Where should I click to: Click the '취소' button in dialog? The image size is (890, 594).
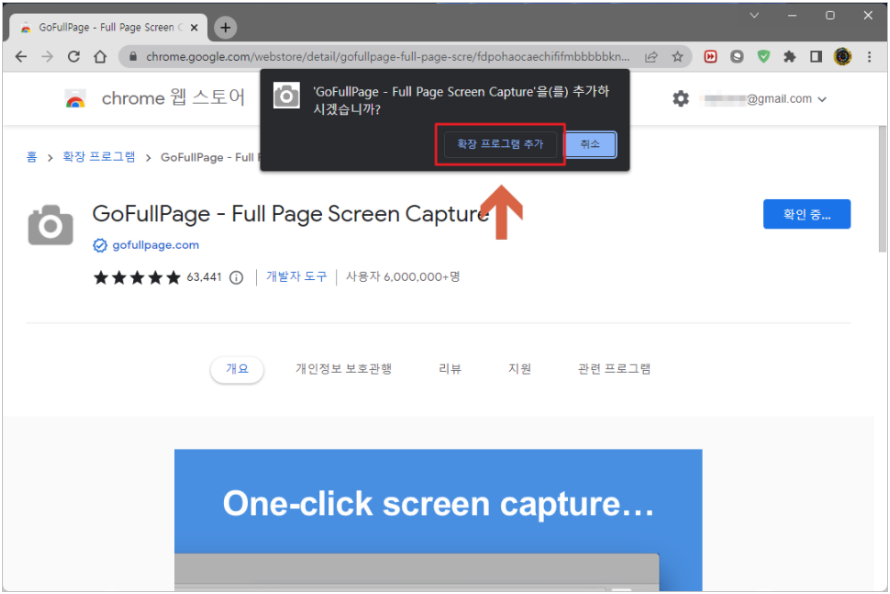[590, 144]
